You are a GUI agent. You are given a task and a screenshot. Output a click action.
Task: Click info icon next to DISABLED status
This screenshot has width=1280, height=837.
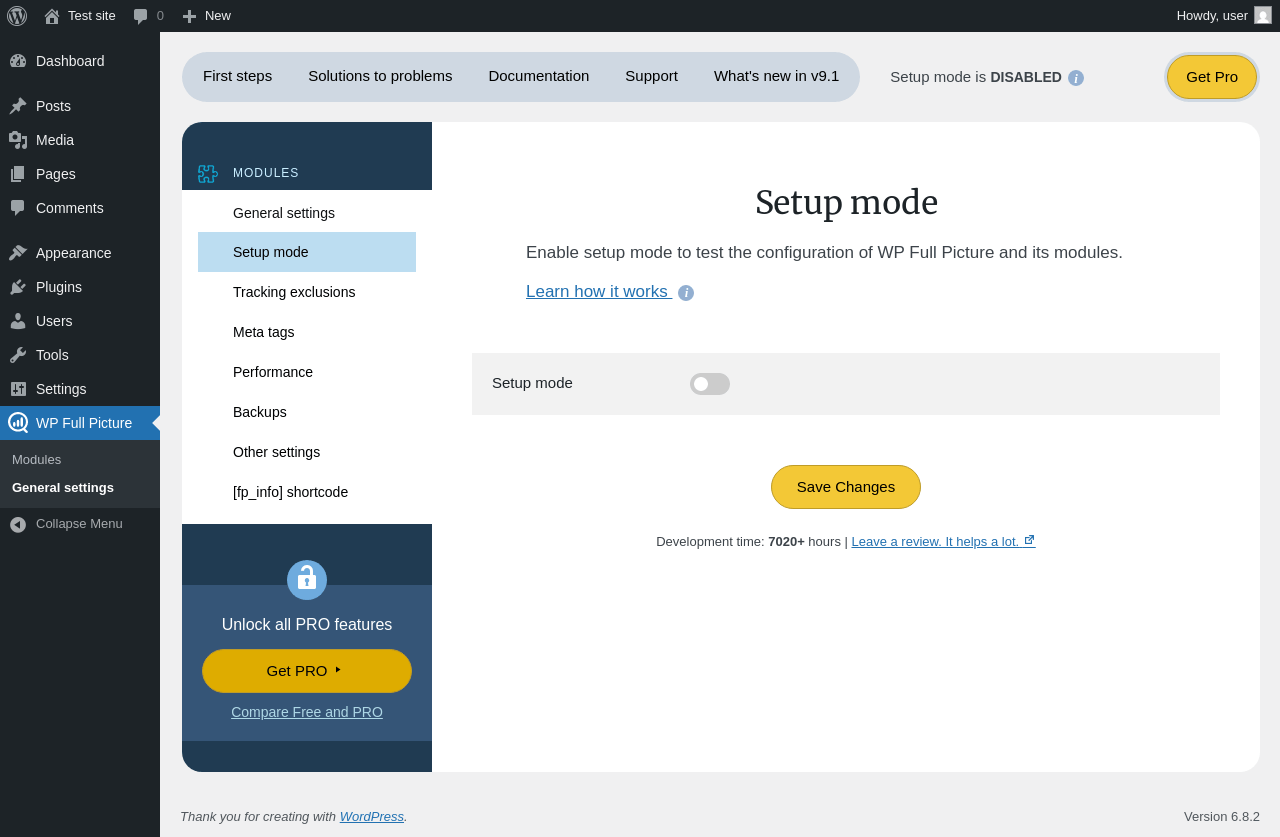(1076, 78)
